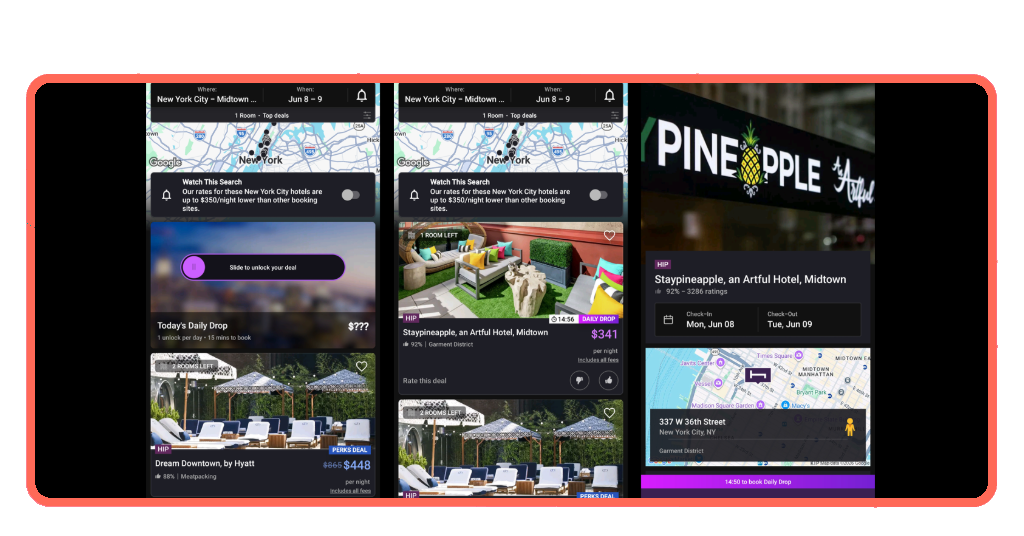The width and height of the screenshot is (1024, 536).
Task: Tap the Watch This Search bell icon on the $341 deal list screen
Action: pyautogui.click(x=414, y=195)
